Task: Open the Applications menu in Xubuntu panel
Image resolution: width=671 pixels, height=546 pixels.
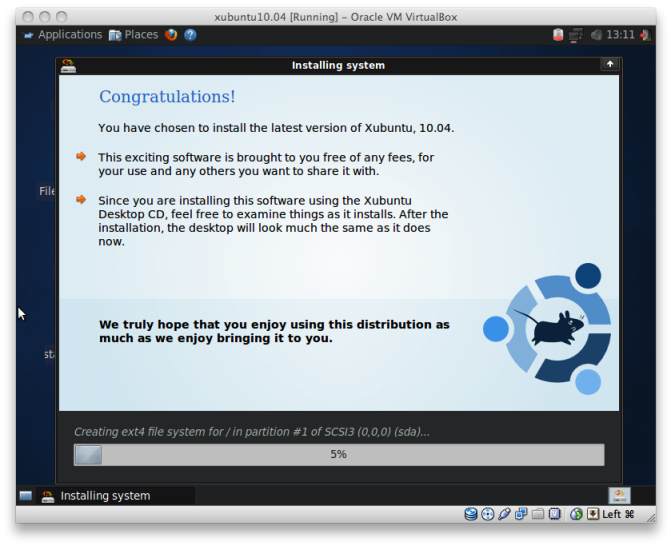Action: (x=63, y=35)
